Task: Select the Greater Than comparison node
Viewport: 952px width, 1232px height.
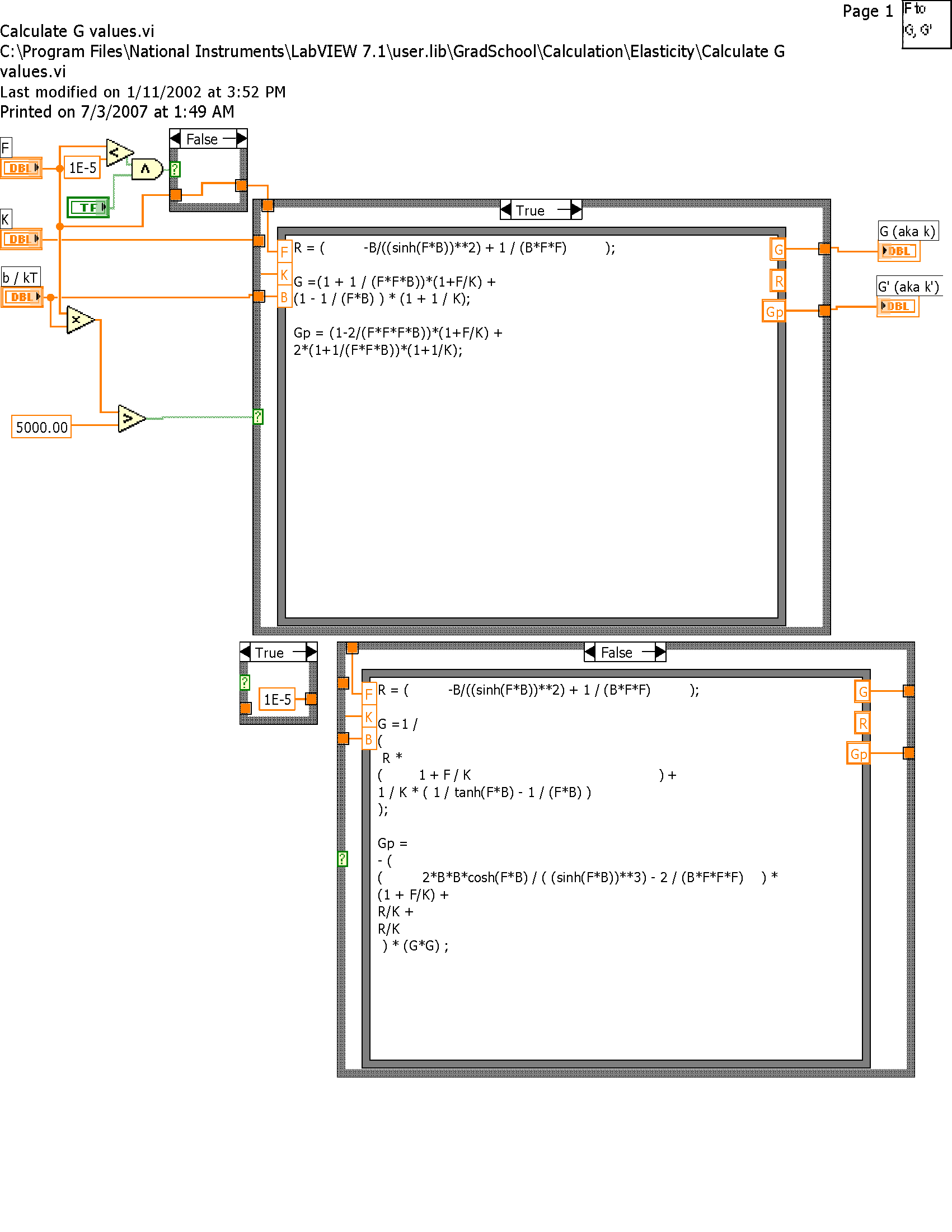Action: click(x=130, y=419)
